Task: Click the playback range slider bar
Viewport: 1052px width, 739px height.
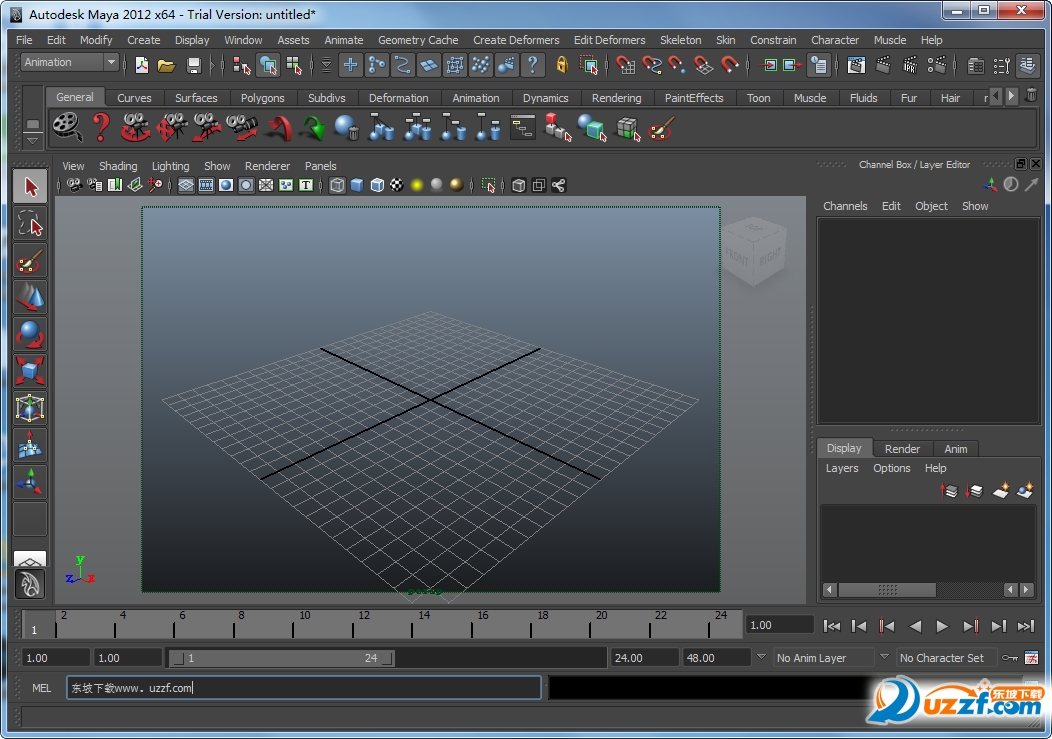Action: coord(282,658)
